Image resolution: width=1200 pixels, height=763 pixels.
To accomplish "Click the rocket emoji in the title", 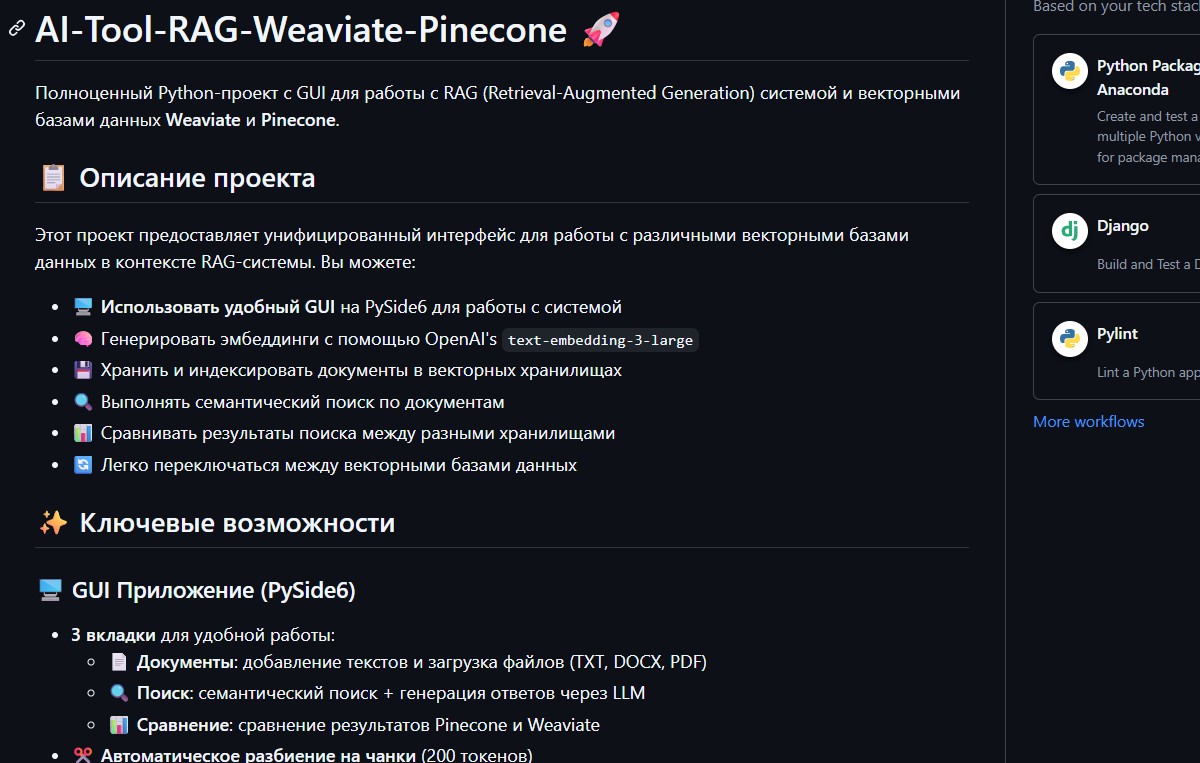I will tap(601, 29).
